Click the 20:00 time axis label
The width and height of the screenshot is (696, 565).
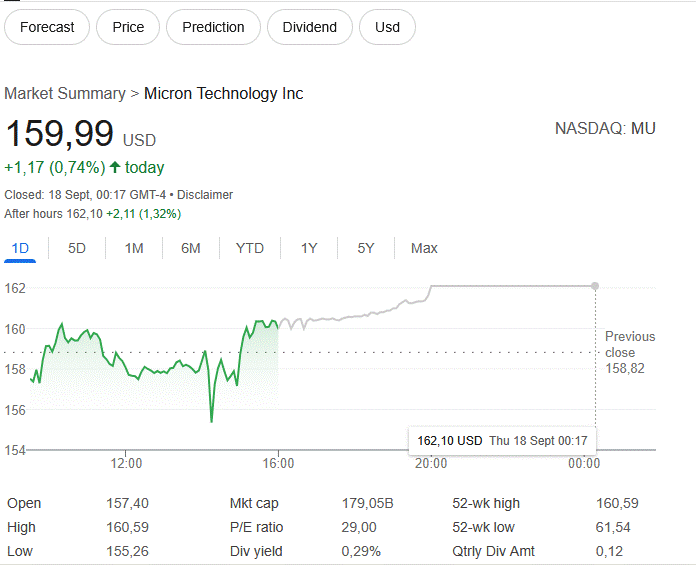click(x=431, y=463)
